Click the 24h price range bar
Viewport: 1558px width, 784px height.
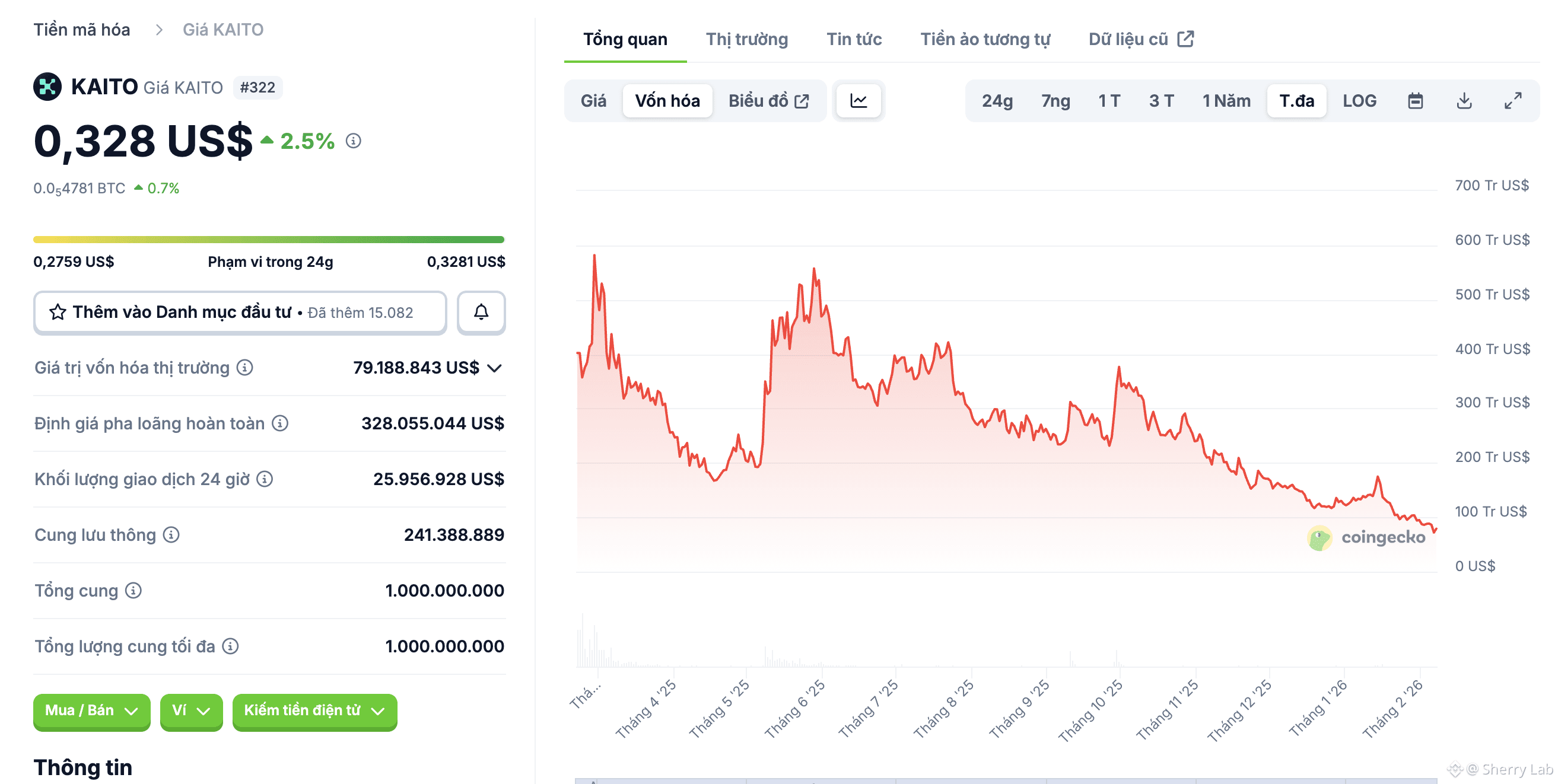coord(269,240)
